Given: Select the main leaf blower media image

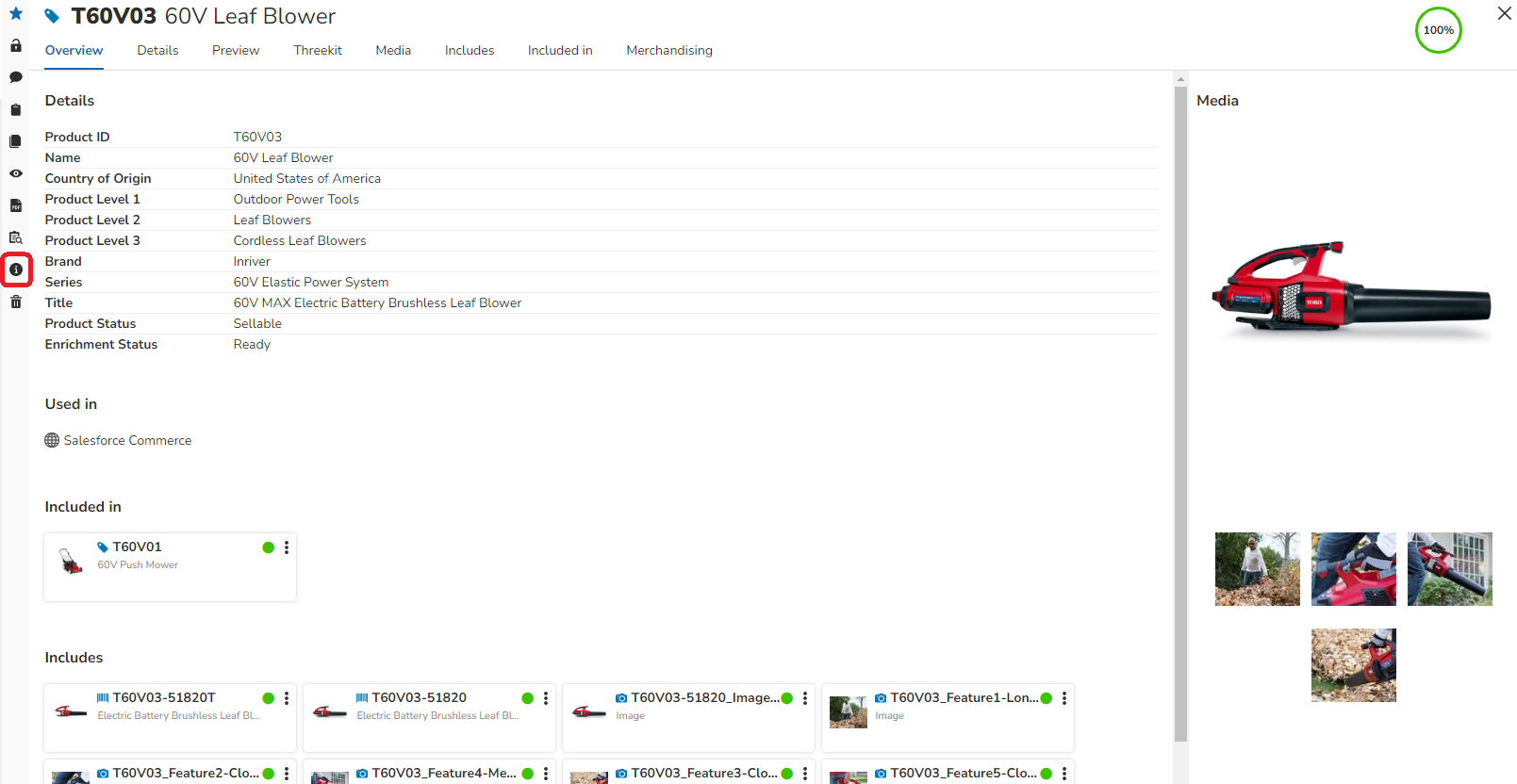Looking at the screenshot, I should coord(1353,289).
